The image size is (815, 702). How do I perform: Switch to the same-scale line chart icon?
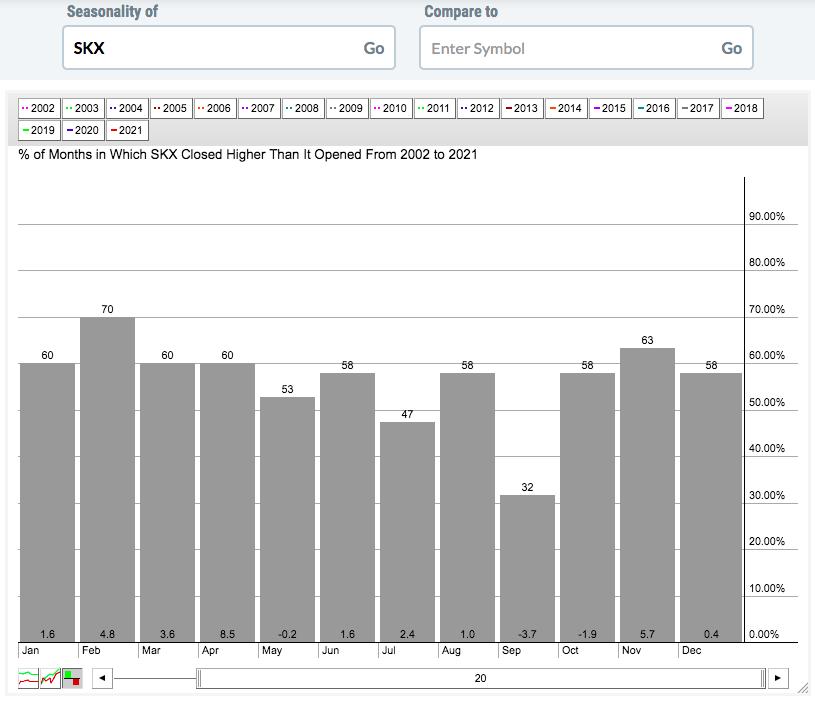click(50, 678)
